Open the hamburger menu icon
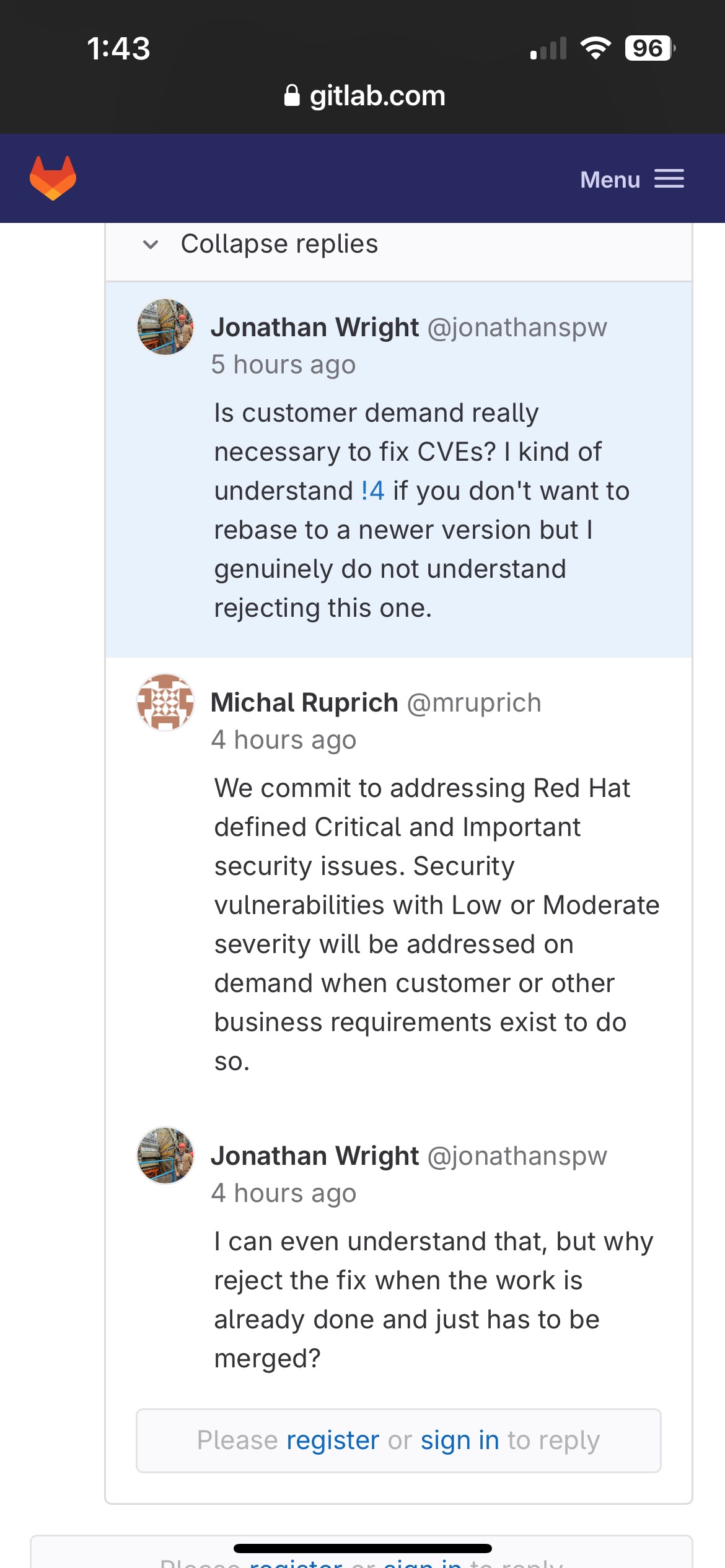This screenshot has height=1568, width=725. 669,179
